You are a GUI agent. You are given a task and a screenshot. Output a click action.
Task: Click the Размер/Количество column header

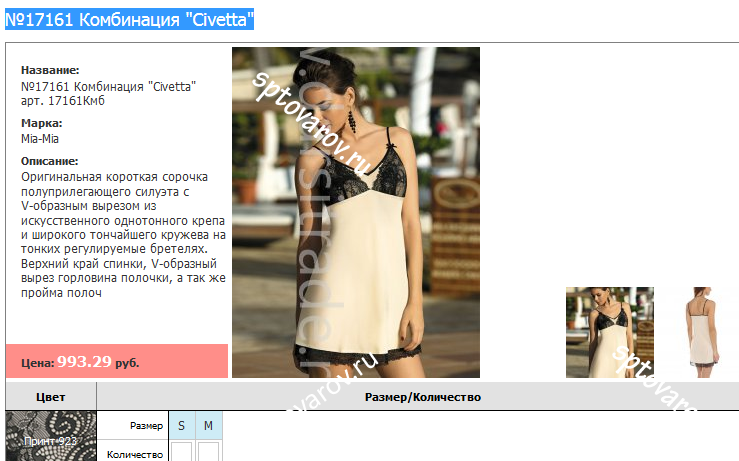[x=423, y=397]
